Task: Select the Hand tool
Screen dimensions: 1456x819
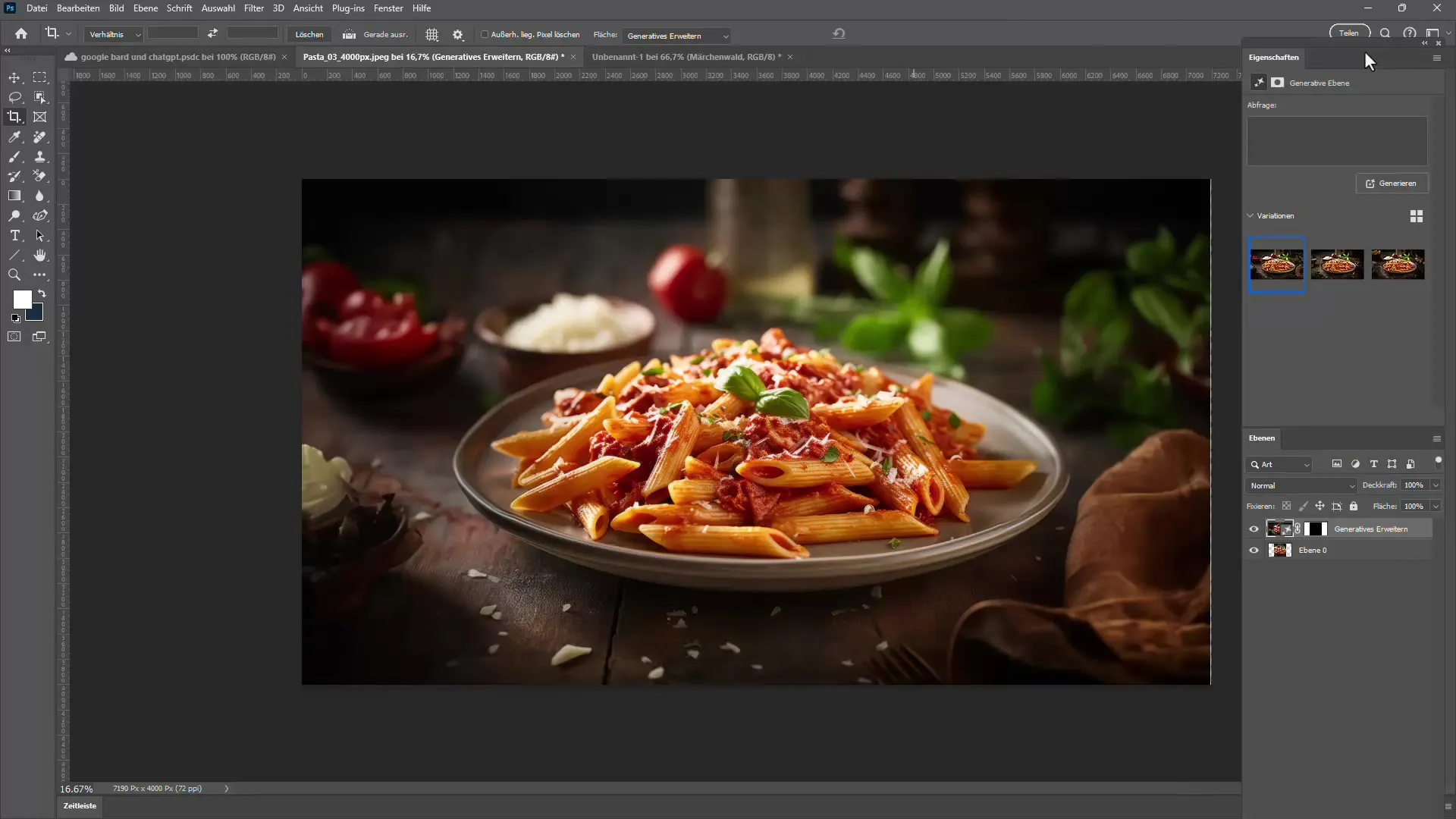Action: pyautogui.click(x=40, y=256)
